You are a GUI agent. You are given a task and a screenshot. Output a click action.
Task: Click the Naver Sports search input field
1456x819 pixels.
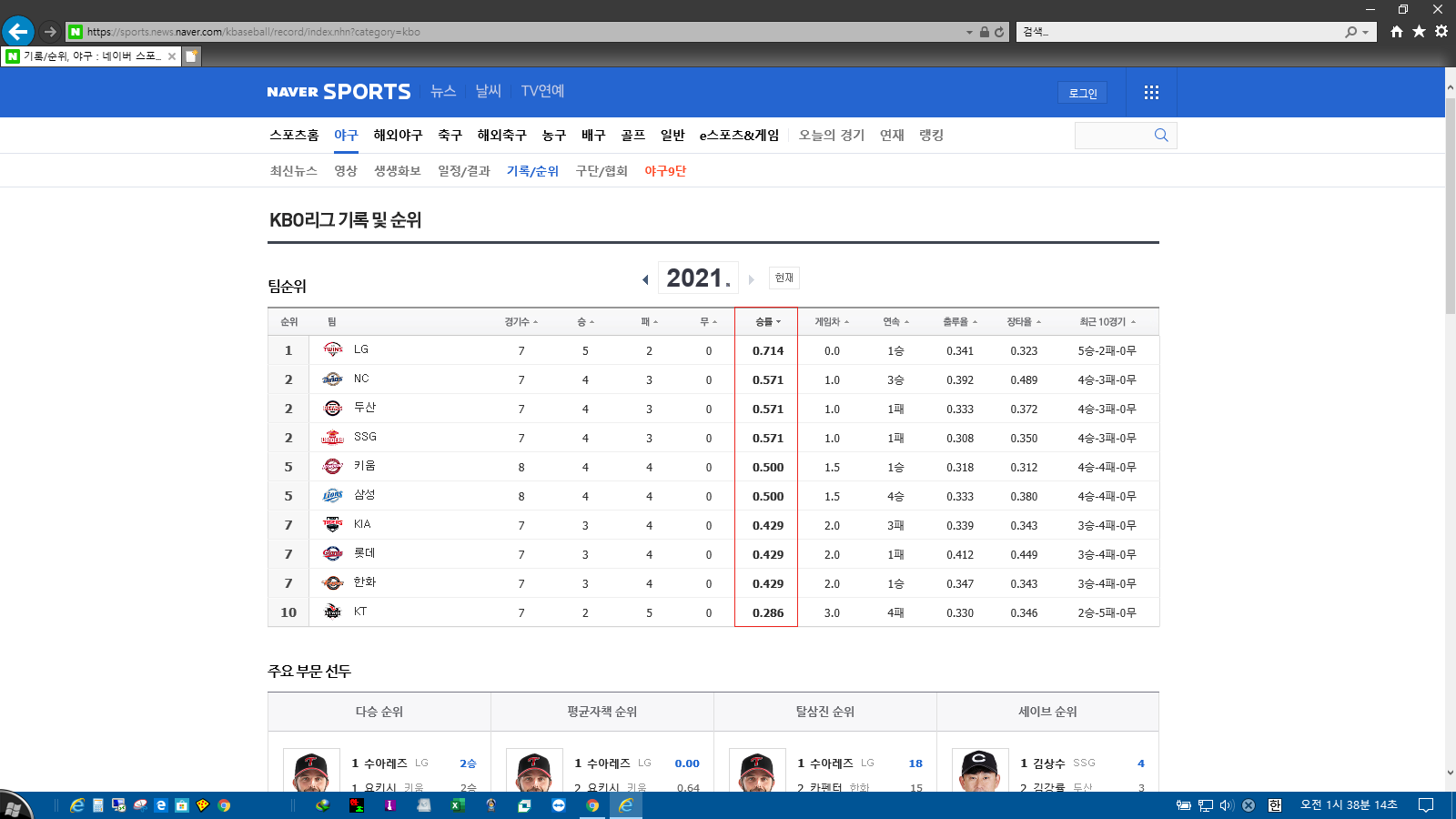point(1114,135)
